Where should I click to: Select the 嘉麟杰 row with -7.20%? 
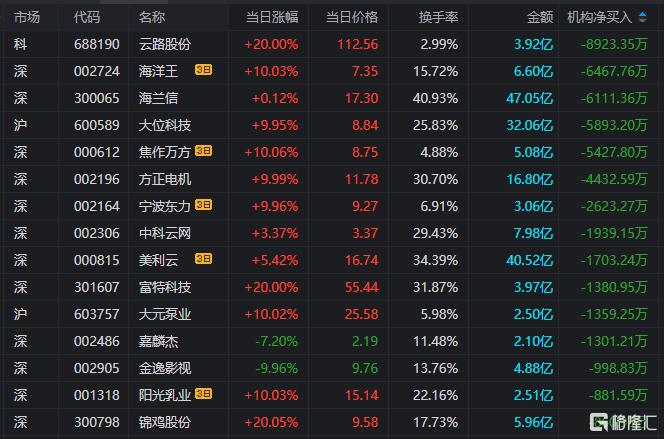tap(332, 341)
